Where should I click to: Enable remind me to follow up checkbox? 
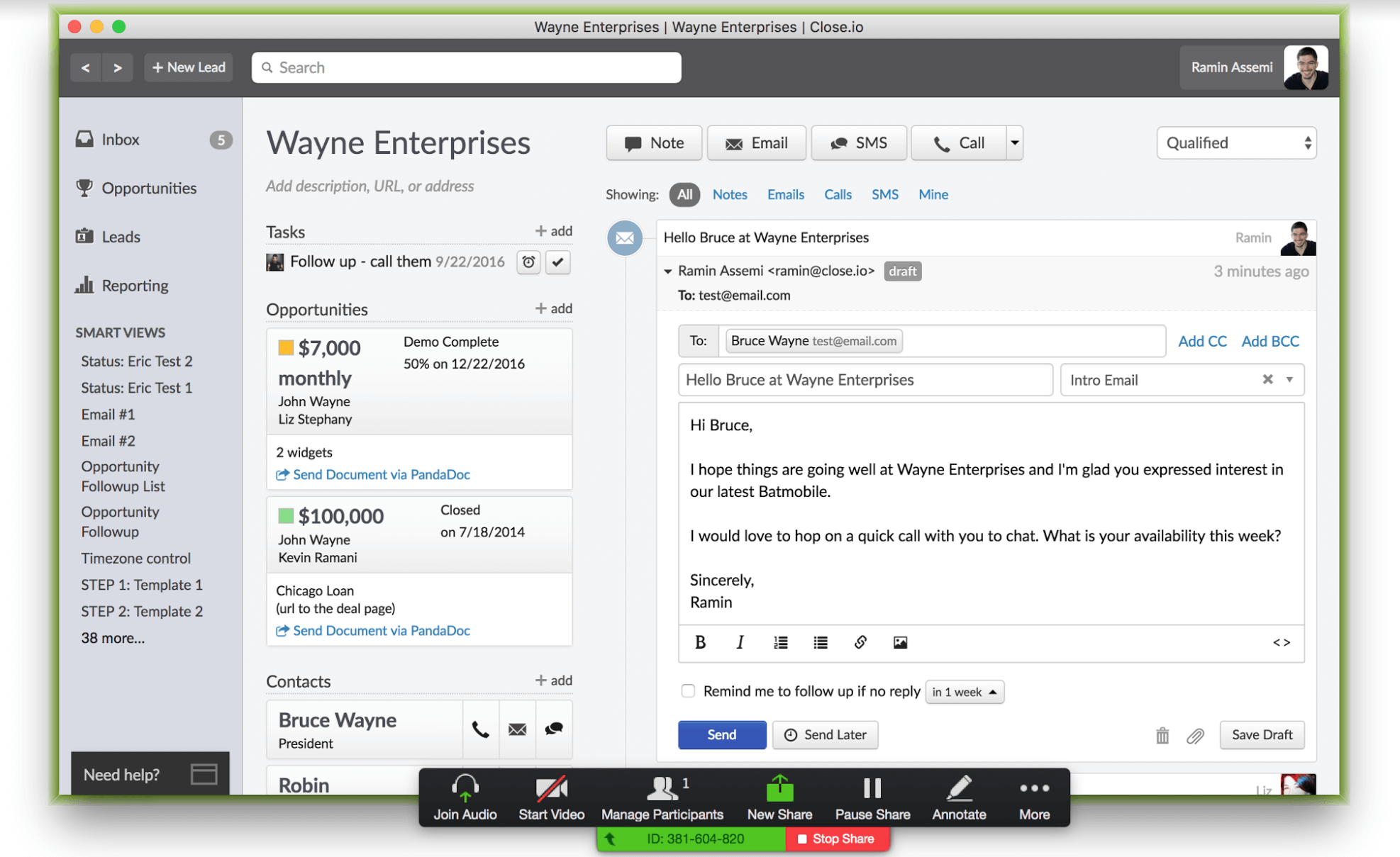coord(687,691)
